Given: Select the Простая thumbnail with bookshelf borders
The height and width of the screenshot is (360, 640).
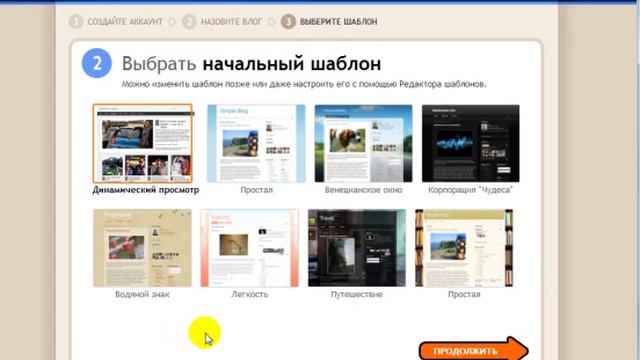Looking at the screenshot, I should click(464, 248).
